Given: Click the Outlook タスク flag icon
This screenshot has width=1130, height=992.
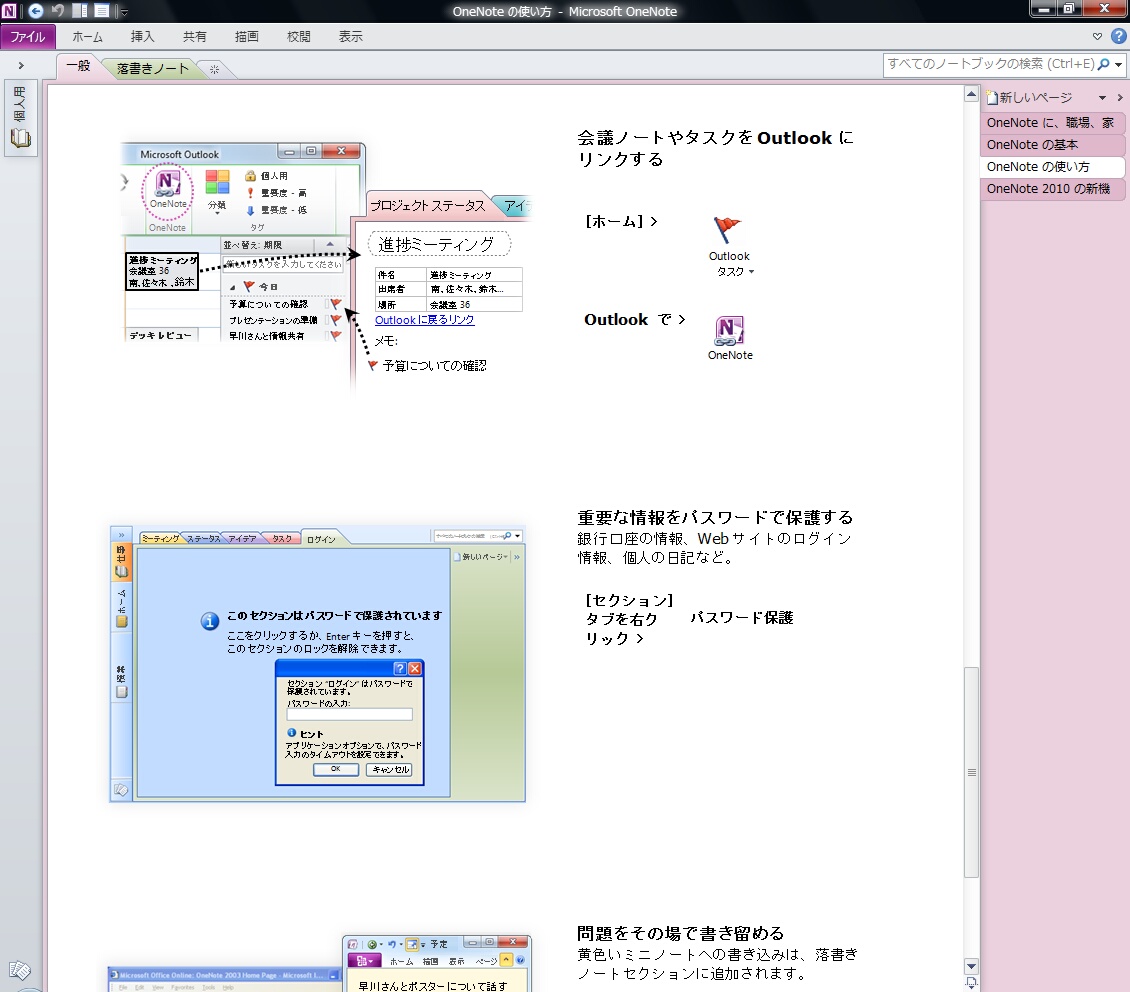Looking at the screenshot, I should tap(727, 231).
